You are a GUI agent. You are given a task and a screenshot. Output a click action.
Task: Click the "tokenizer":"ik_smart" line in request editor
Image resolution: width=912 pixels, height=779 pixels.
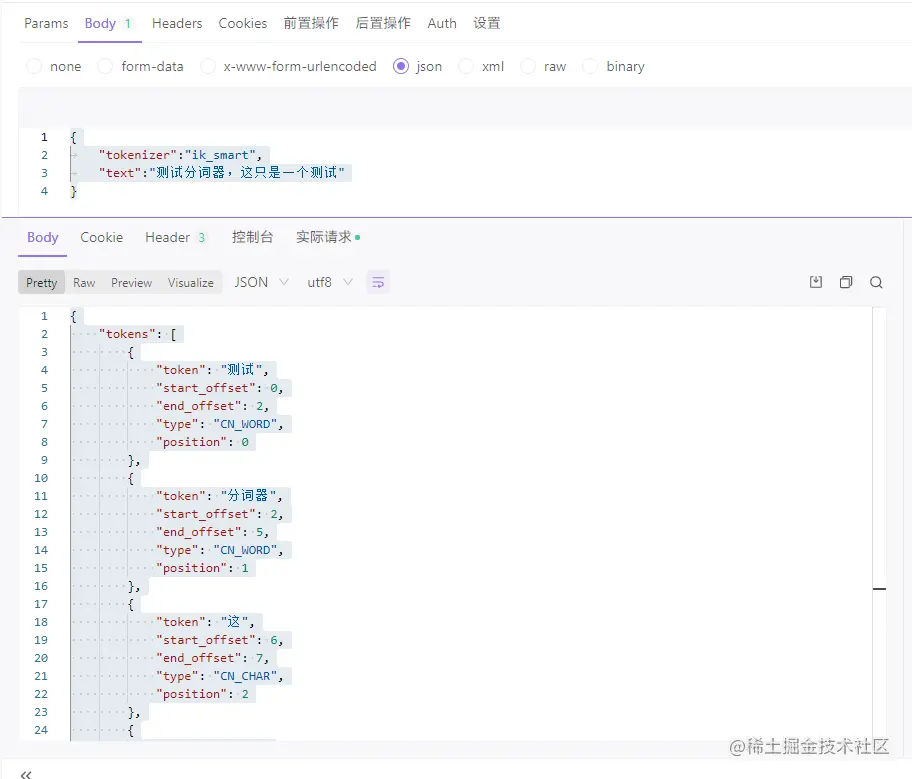pos(180,155)
